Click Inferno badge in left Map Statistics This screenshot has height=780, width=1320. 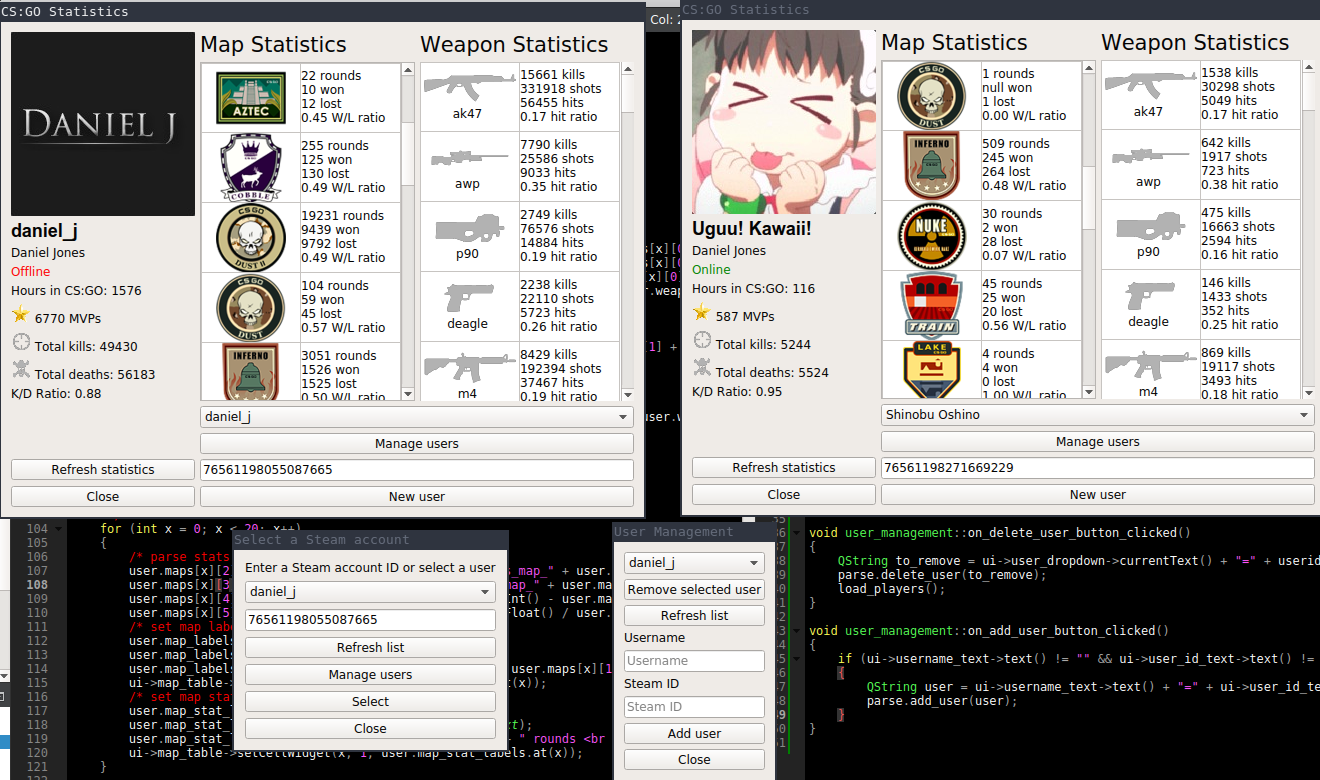tap(251, 373)
